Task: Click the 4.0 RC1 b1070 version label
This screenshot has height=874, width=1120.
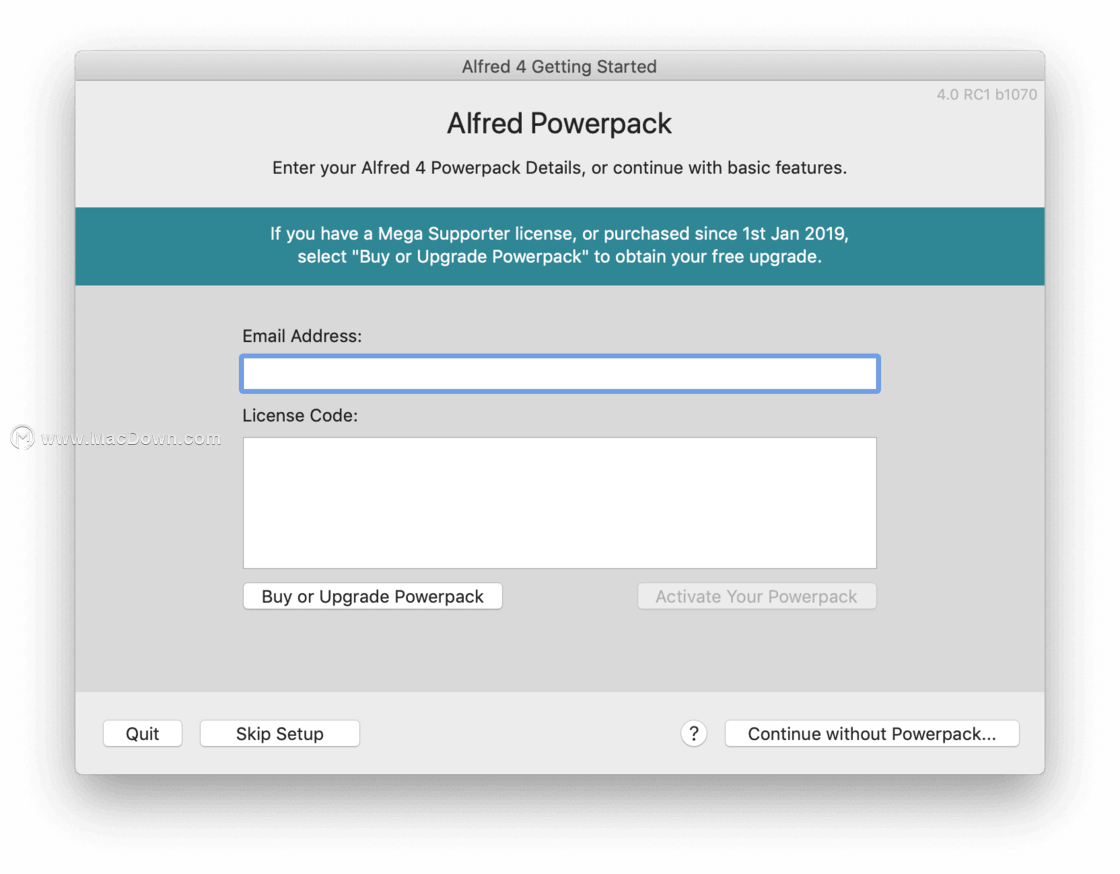Action: point(986,94)
